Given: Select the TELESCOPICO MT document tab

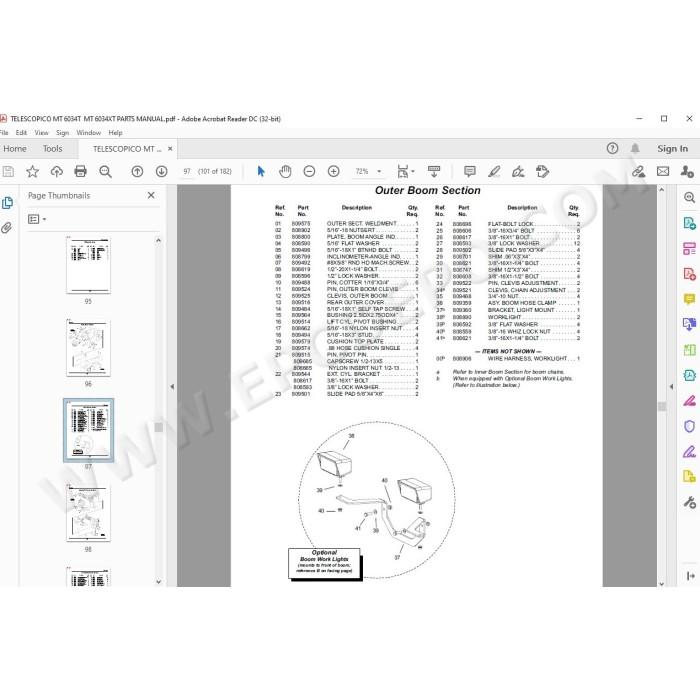Looking at the screenshot, I should [x=127, y=149].
